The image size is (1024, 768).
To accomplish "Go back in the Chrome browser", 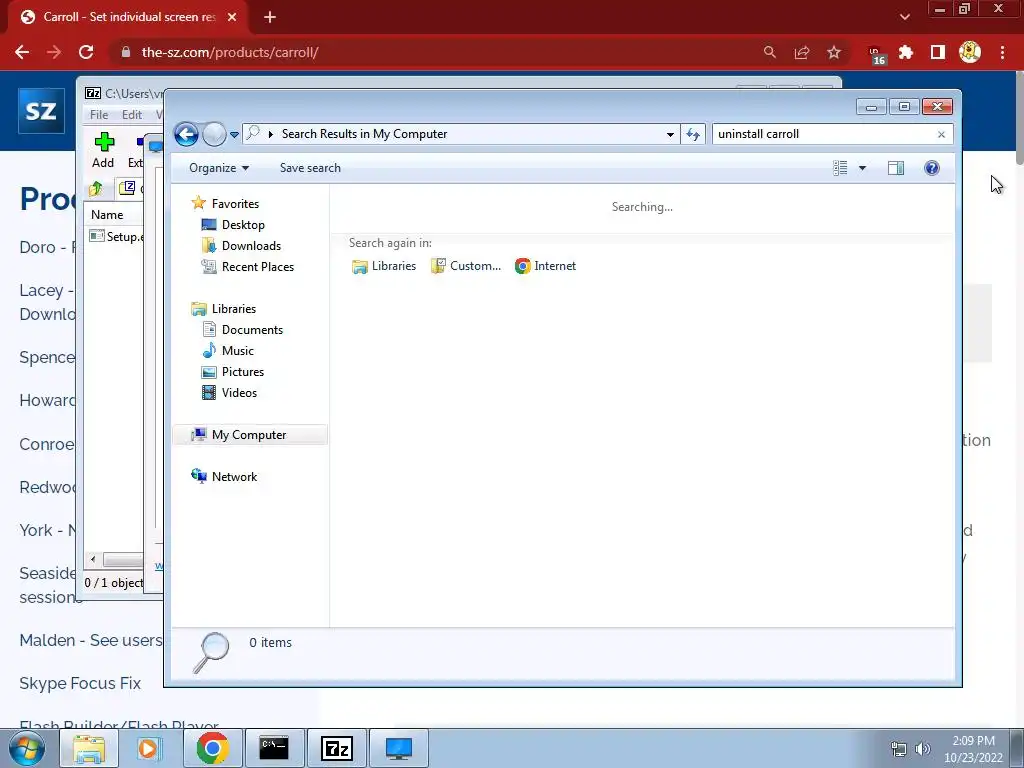I will (x=22, y=52).
